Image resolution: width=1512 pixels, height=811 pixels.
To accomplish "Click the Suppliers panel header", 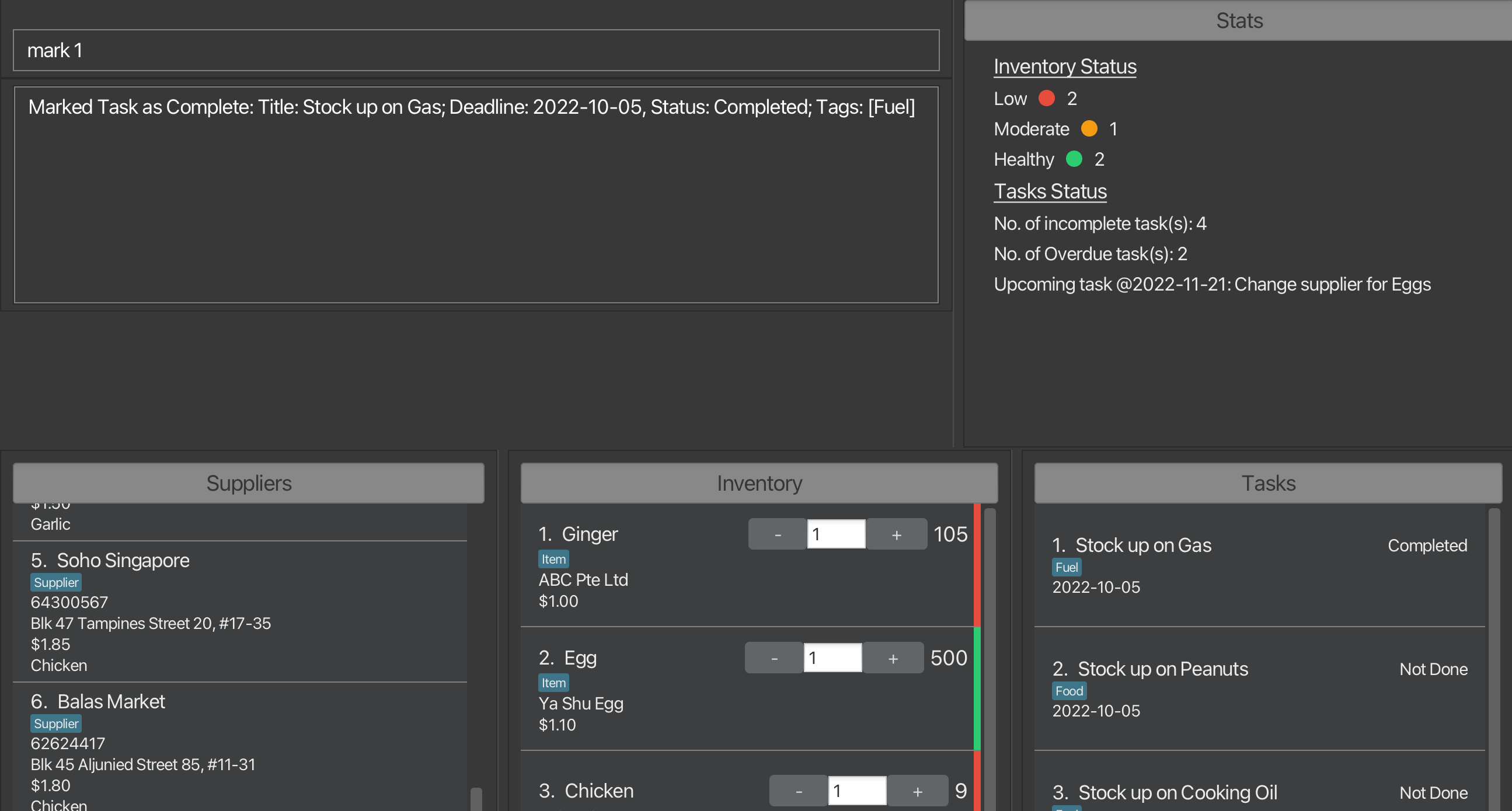I will [248, 483].
